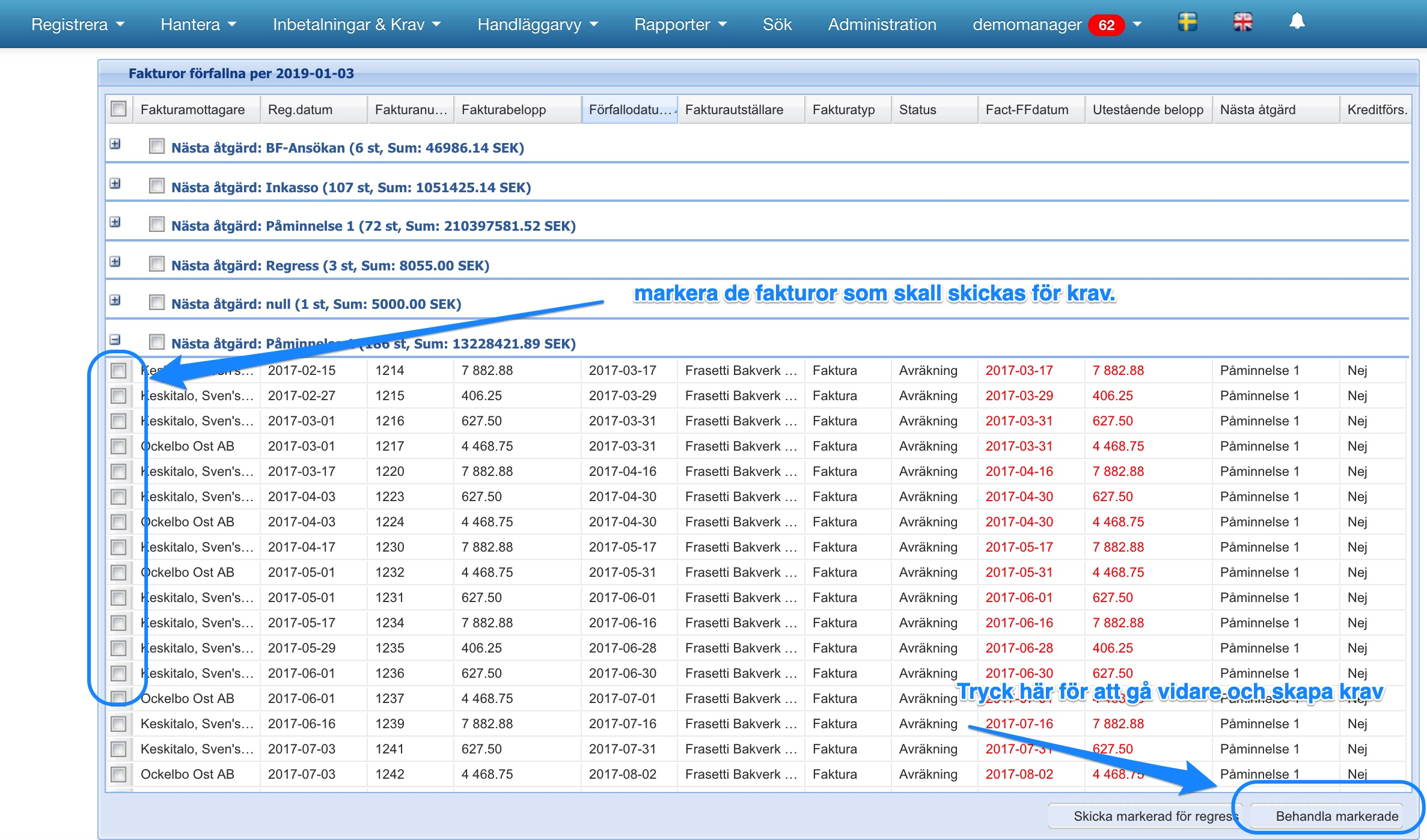This screenshot has width=1427, height=840.
Task: Open the Administration menu item
Action: click(x=882, y=25)
